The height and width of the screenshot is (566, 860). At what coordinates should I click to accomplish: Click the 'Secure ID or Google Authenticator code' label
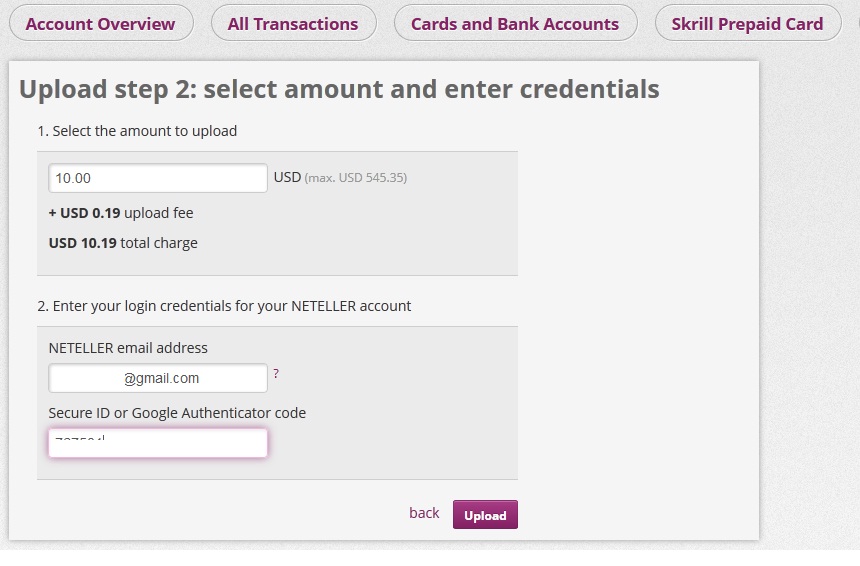tap(177, 413)
